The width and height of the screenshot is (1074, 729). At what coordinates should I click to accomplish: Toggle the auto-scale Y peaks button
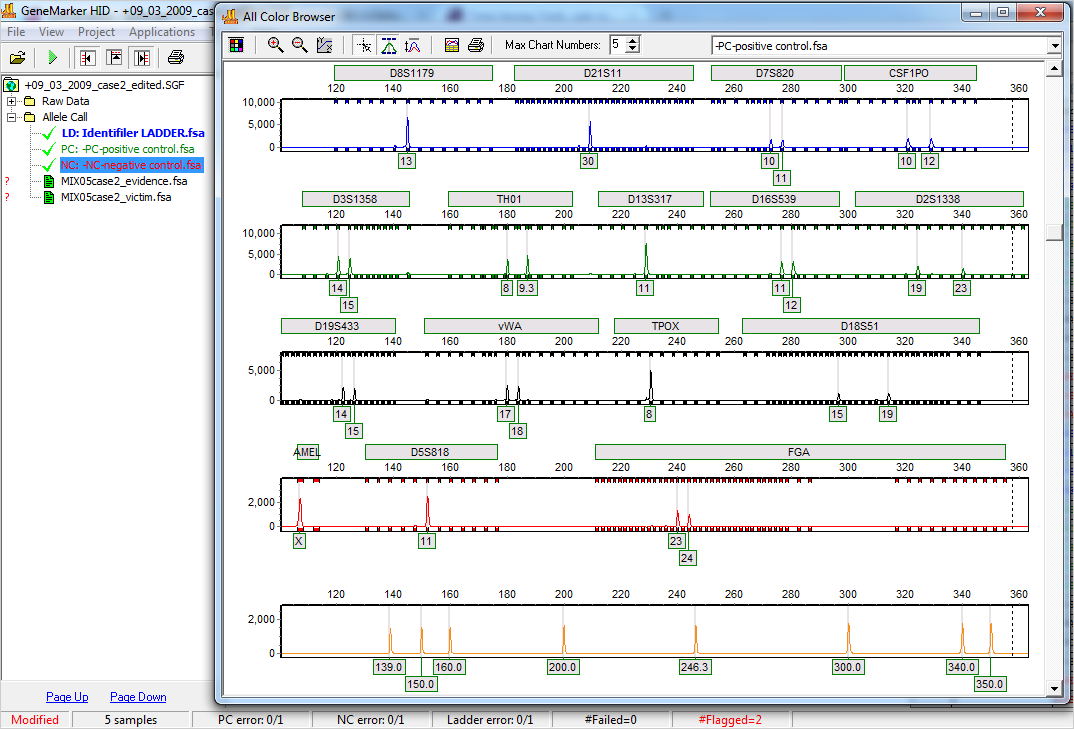coord(412,45)
